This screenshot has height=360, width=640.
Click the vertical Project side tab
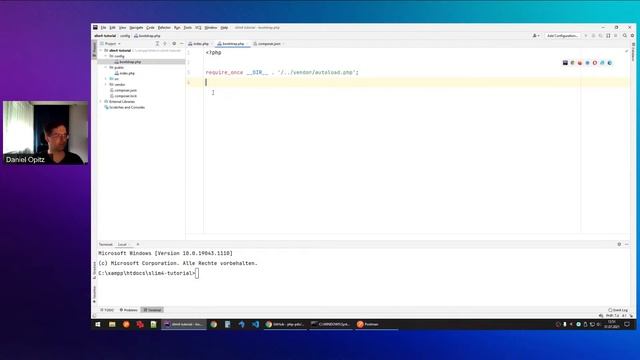(x=94, y=49)
